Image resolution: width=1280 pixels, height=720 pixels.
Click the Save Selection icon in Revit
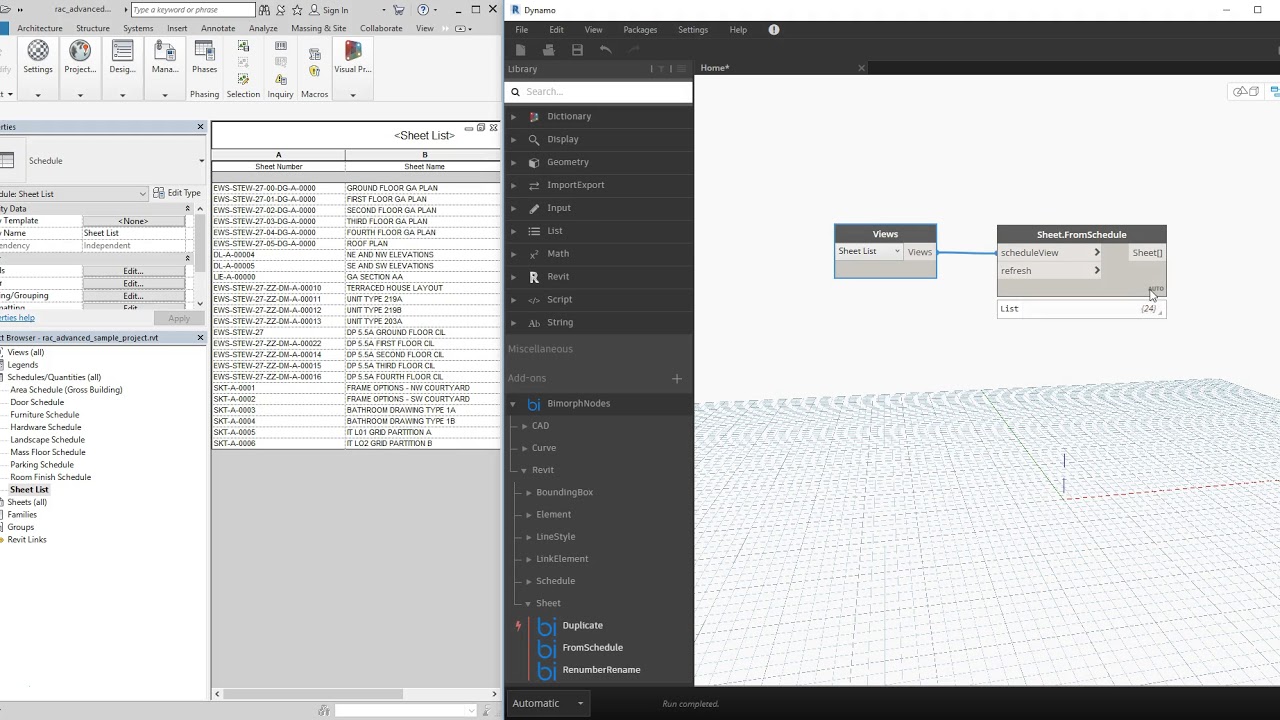pyautogui.click(x=243, y=46)
